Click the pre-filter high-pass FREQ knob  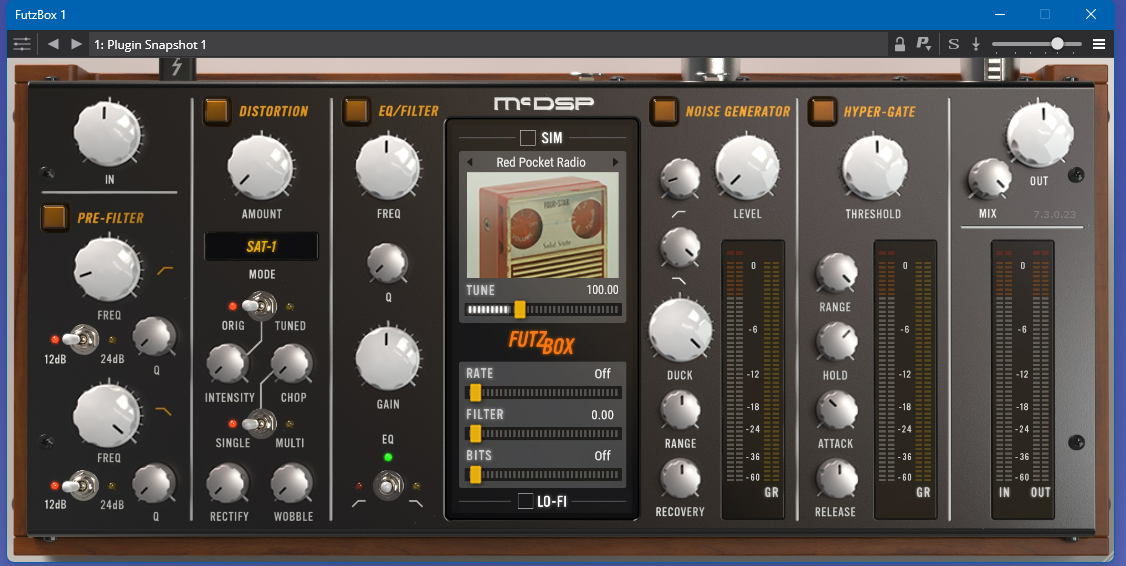[x=108, y=270]
